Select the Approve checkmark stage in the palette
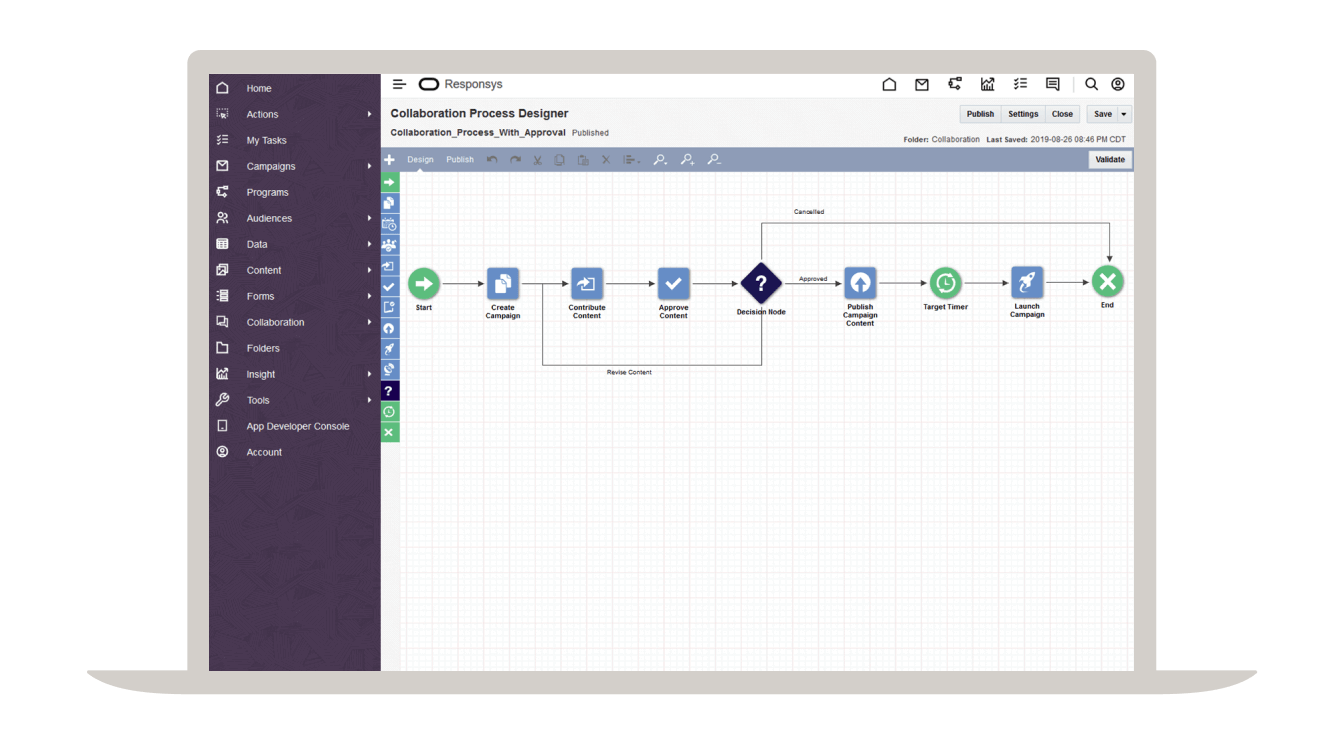Viewport: 1344px width, 756px height. coord(390,287)
